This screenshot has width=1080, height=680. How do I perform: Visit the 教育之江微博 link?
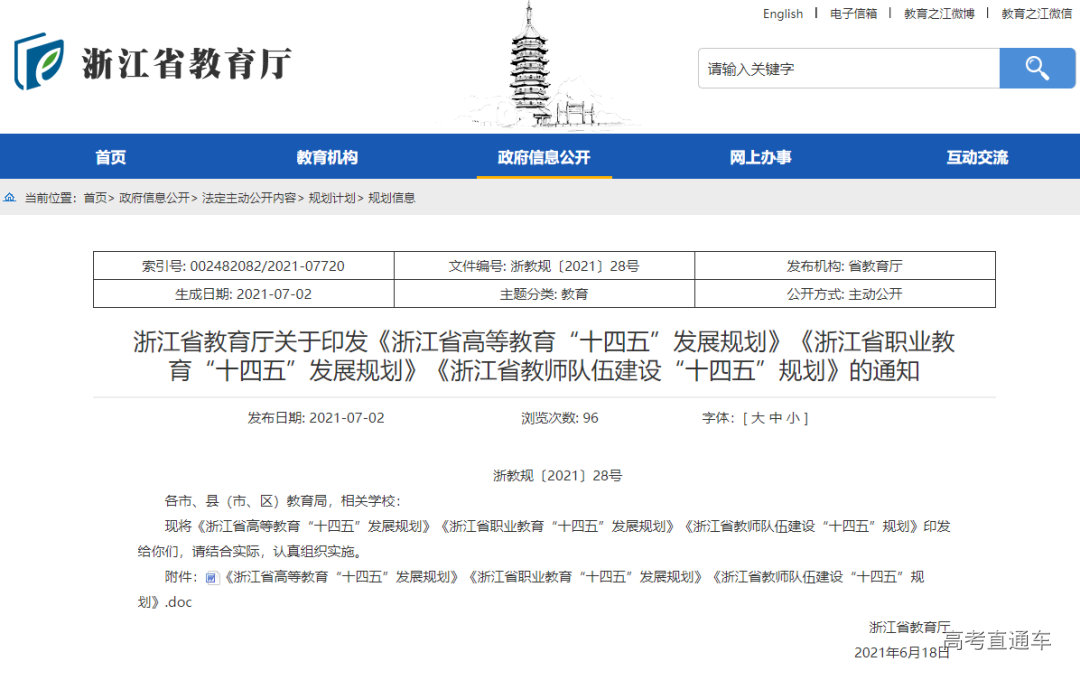939,14
